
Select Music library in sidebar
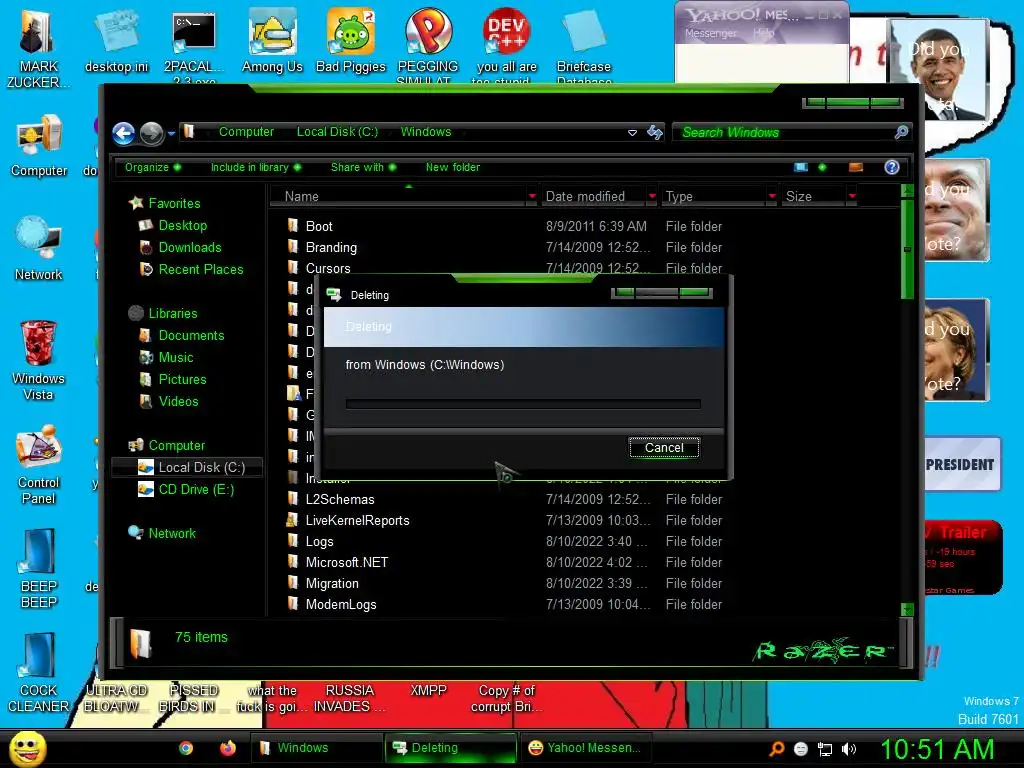click(x=176, y=358)
